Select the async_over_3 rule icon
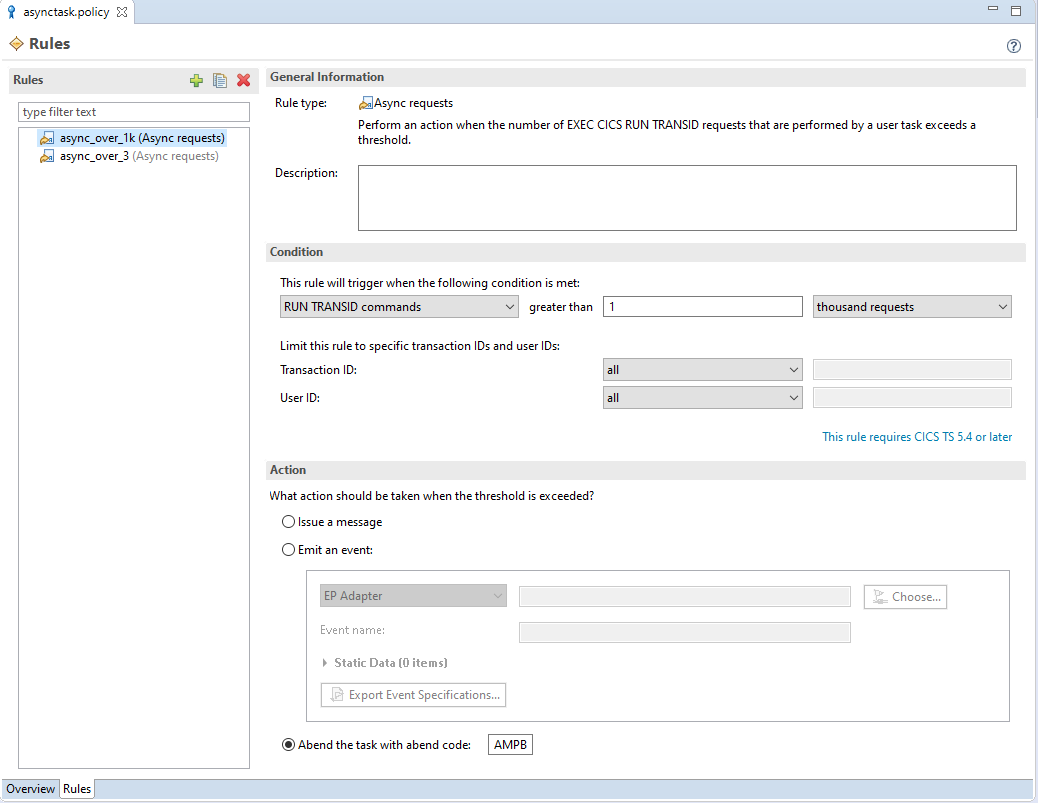This screenshot has height=803, width=1038. pos(46,156)
